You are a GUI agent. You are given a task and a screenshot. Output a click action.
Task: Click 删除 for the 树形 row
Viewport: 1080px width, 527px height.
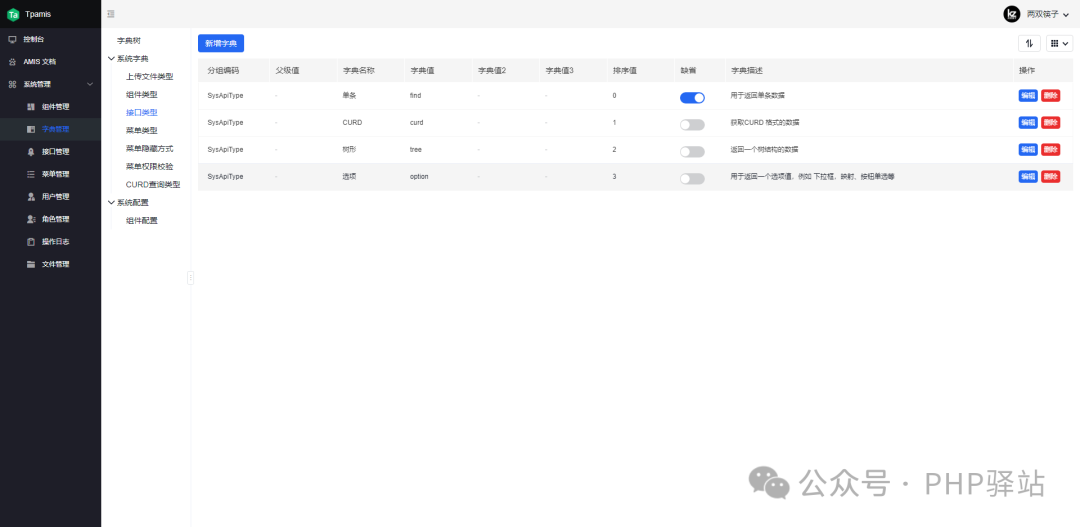pyautogui.click(x=1050, y=149)
